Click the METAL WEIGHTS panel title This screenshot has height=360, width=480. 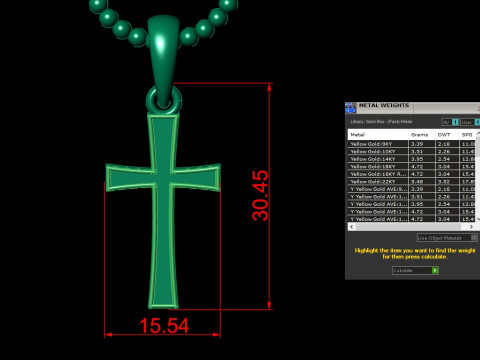384,105
